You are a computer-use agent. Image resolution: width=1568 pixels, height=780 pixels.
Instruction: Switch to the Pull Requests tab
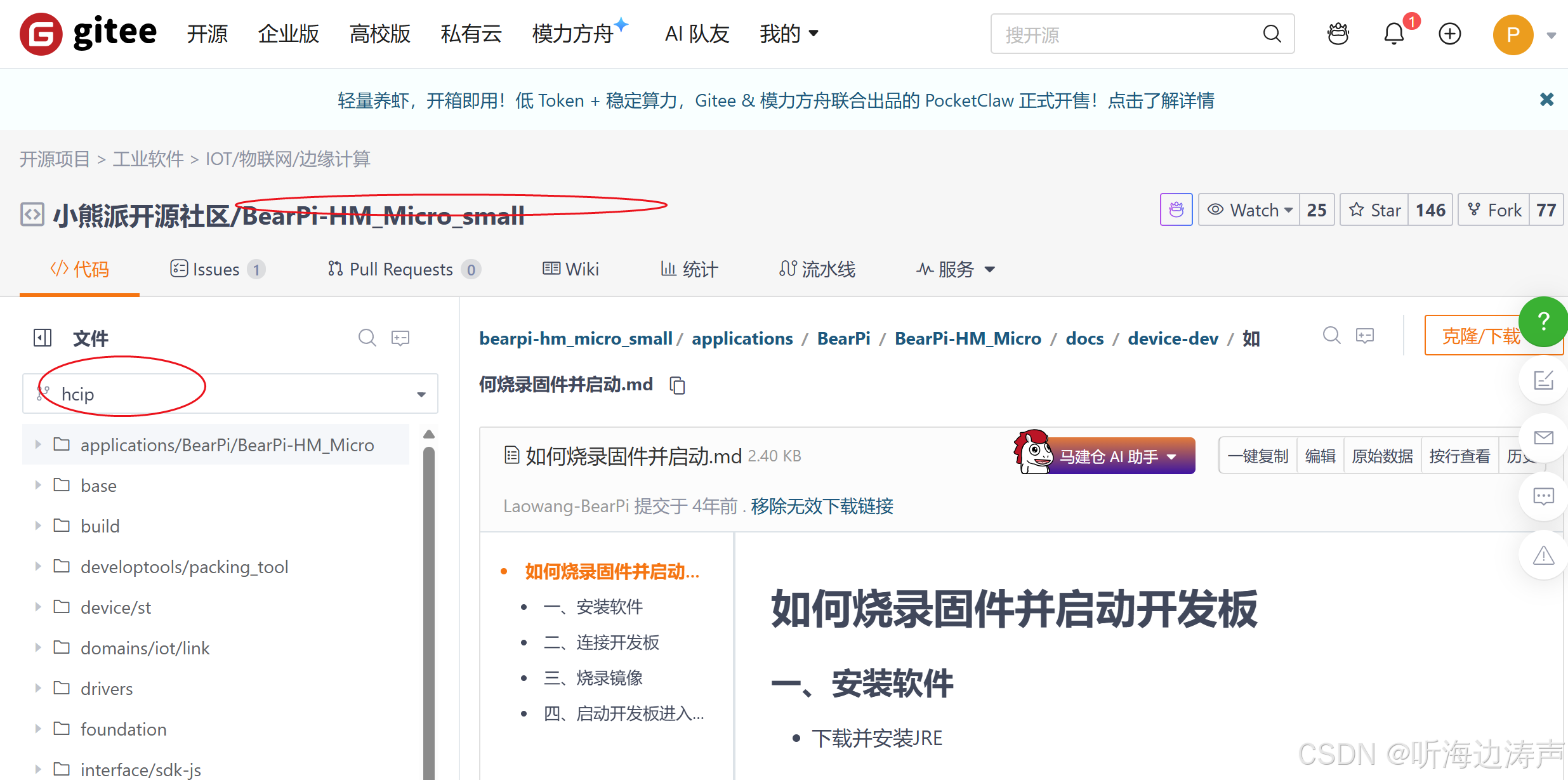point(404,269)
